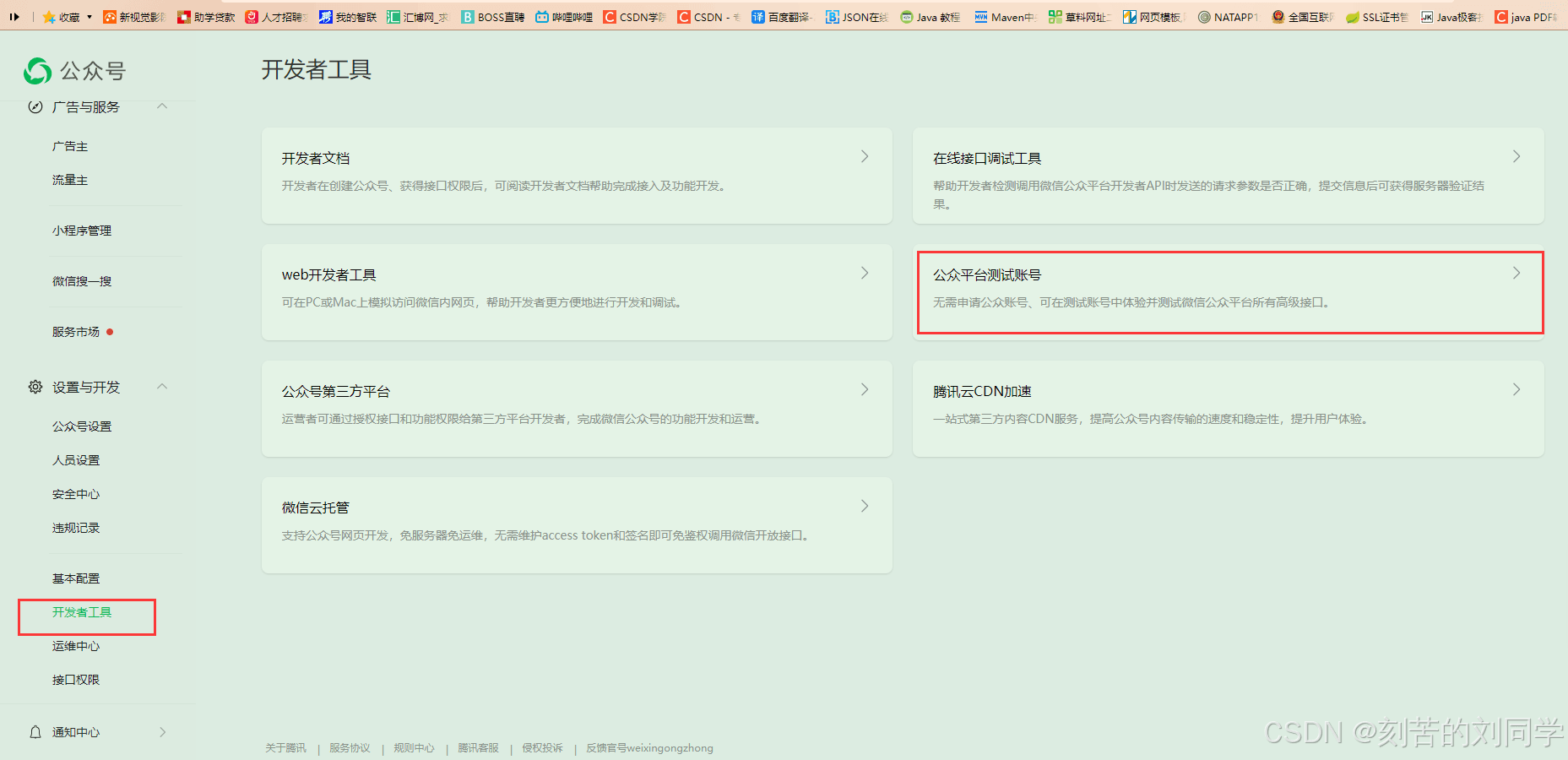Open the SSL证书 bookmark
This screenshot has width=1568, height=760.
(x=1377, y=17)
